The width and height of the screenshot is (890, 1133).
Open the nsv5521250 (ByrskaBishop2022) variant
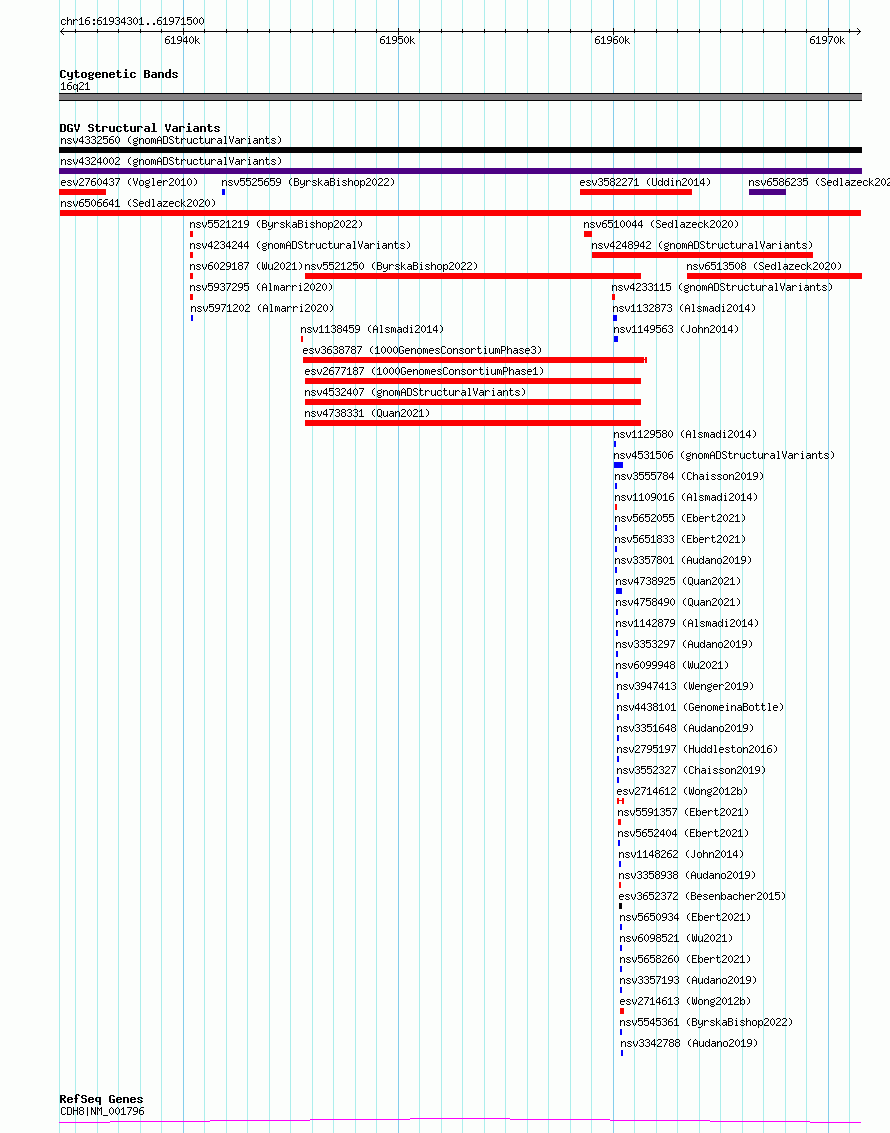pos(391,266)
